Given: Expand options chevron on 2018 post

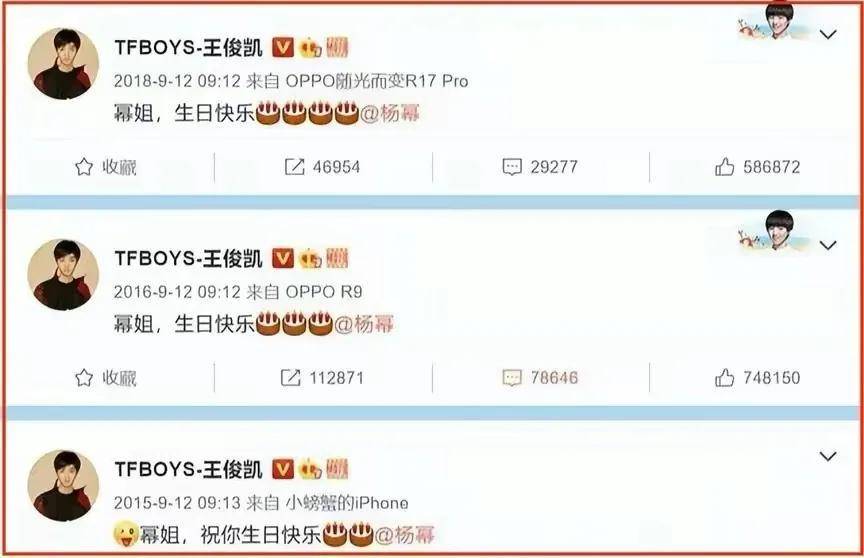Looking at the screenshot, I should [x=828, y=35].
